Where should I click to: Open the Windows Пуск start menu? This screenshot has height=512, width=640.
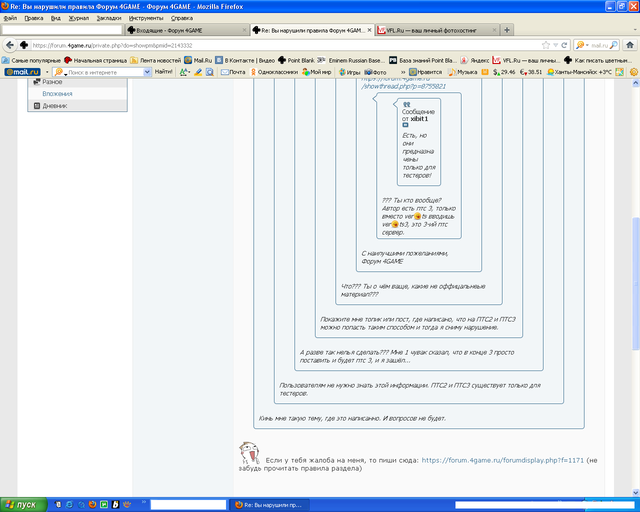coord(20,505)
